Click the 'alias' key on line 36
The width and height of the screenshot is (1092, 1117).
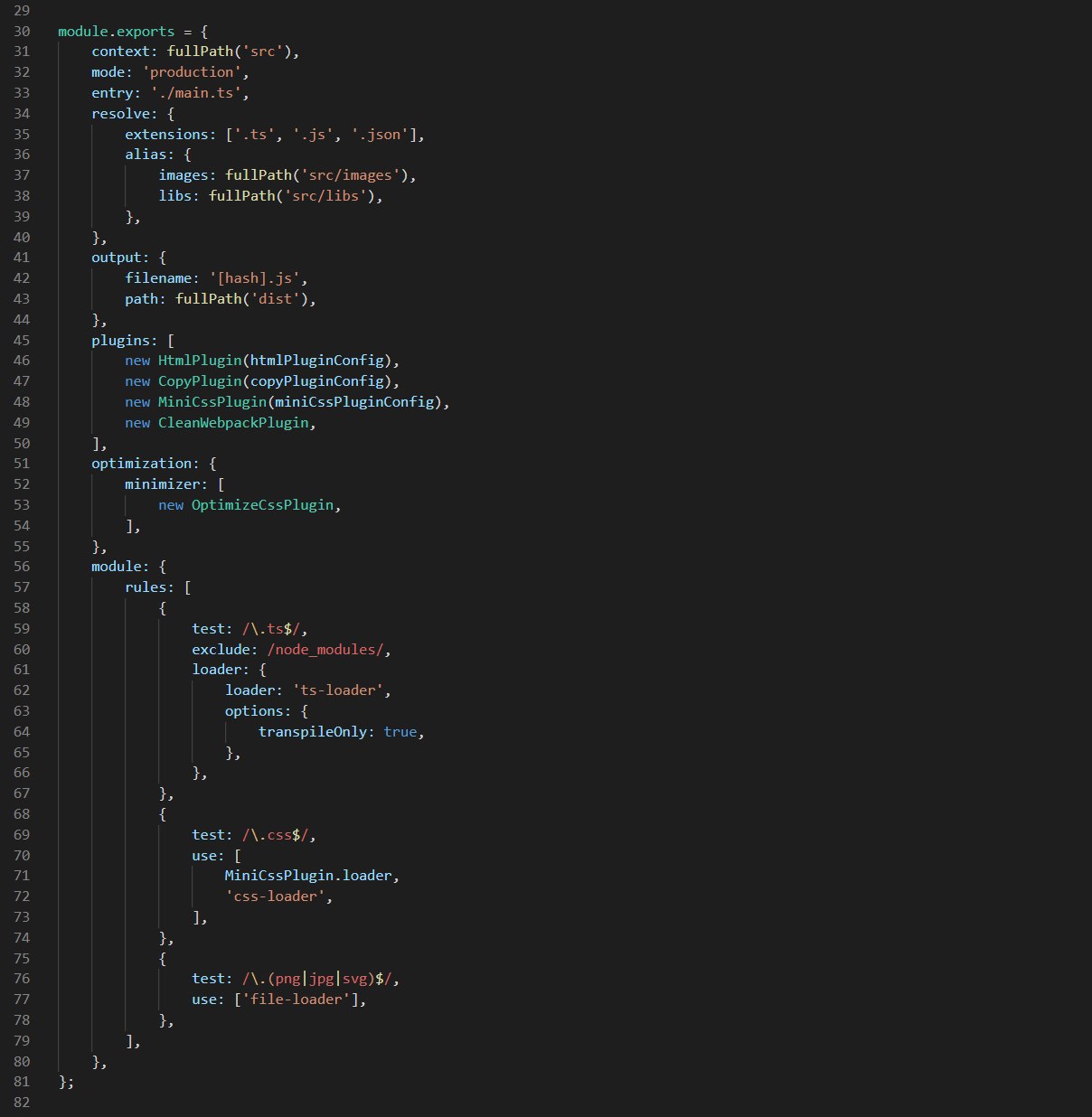point(146,155)
